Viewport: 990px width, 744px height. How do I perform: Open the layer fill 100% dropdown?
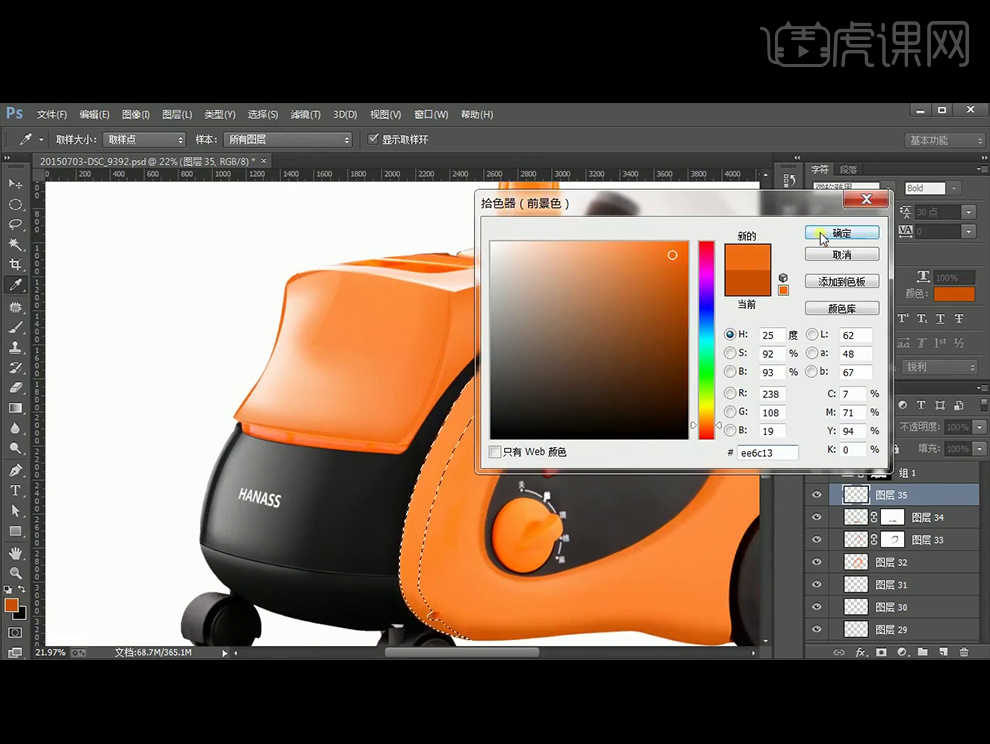click(979, 449)
